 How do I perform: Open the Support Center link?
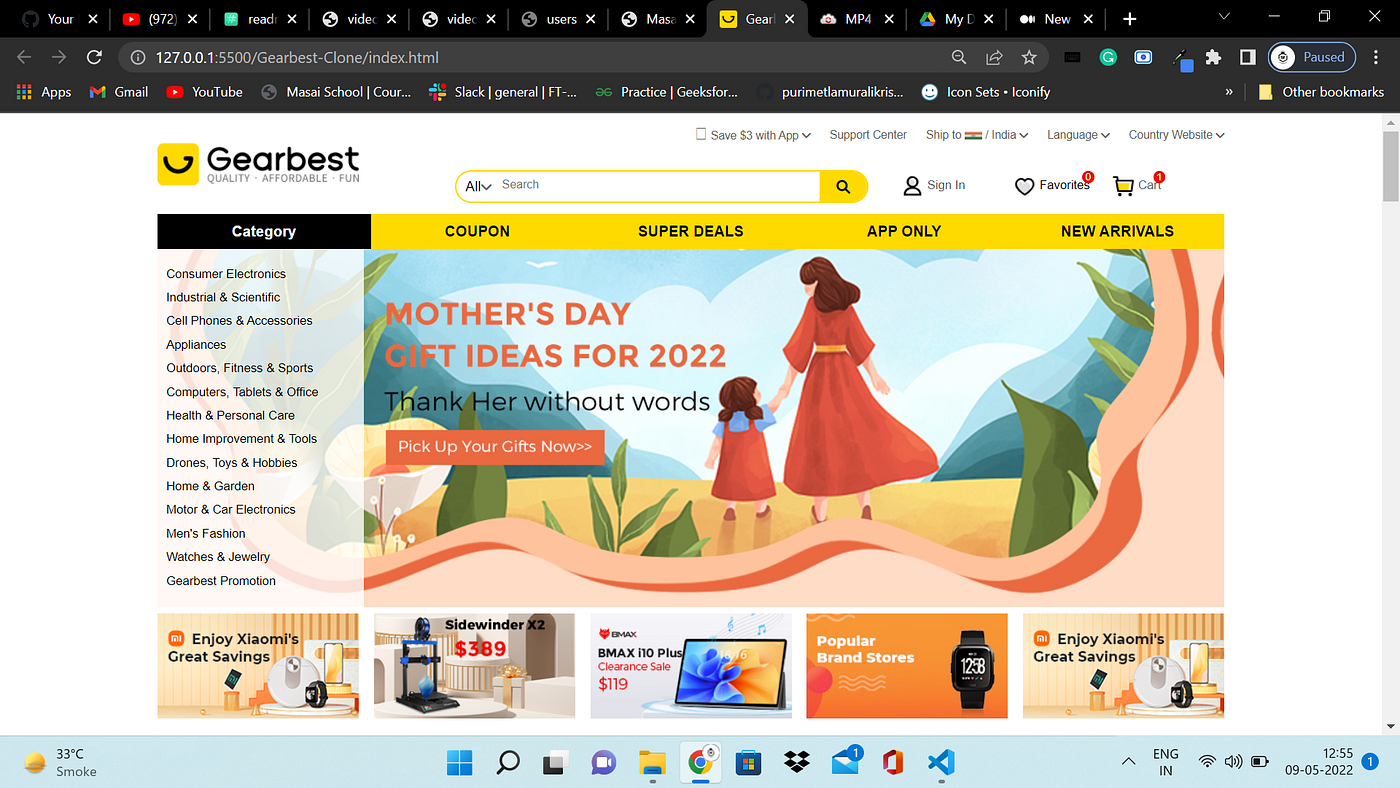(868, 135)
